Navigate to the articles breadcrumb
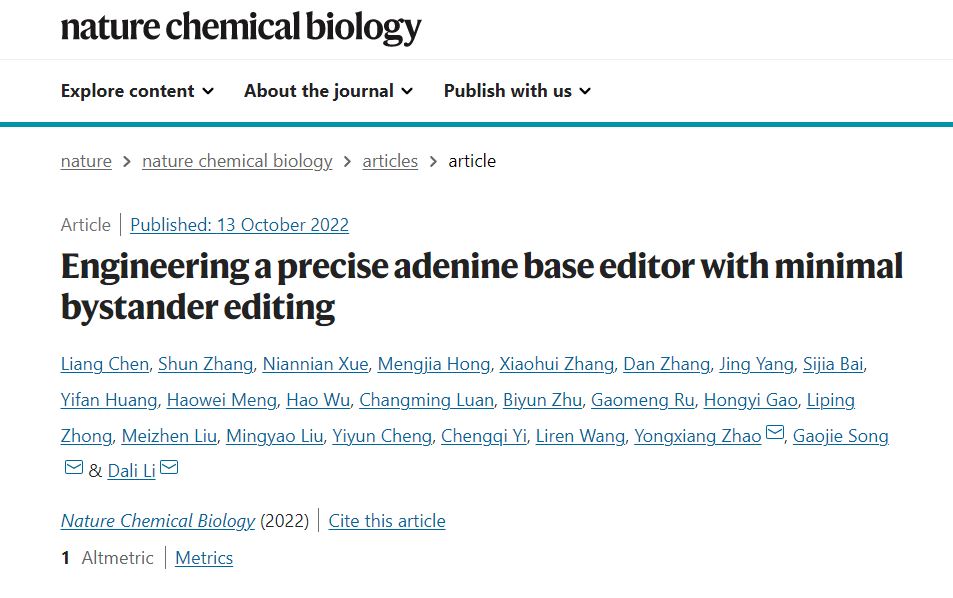This screenshot has height=598, width=953. point(390,161)
